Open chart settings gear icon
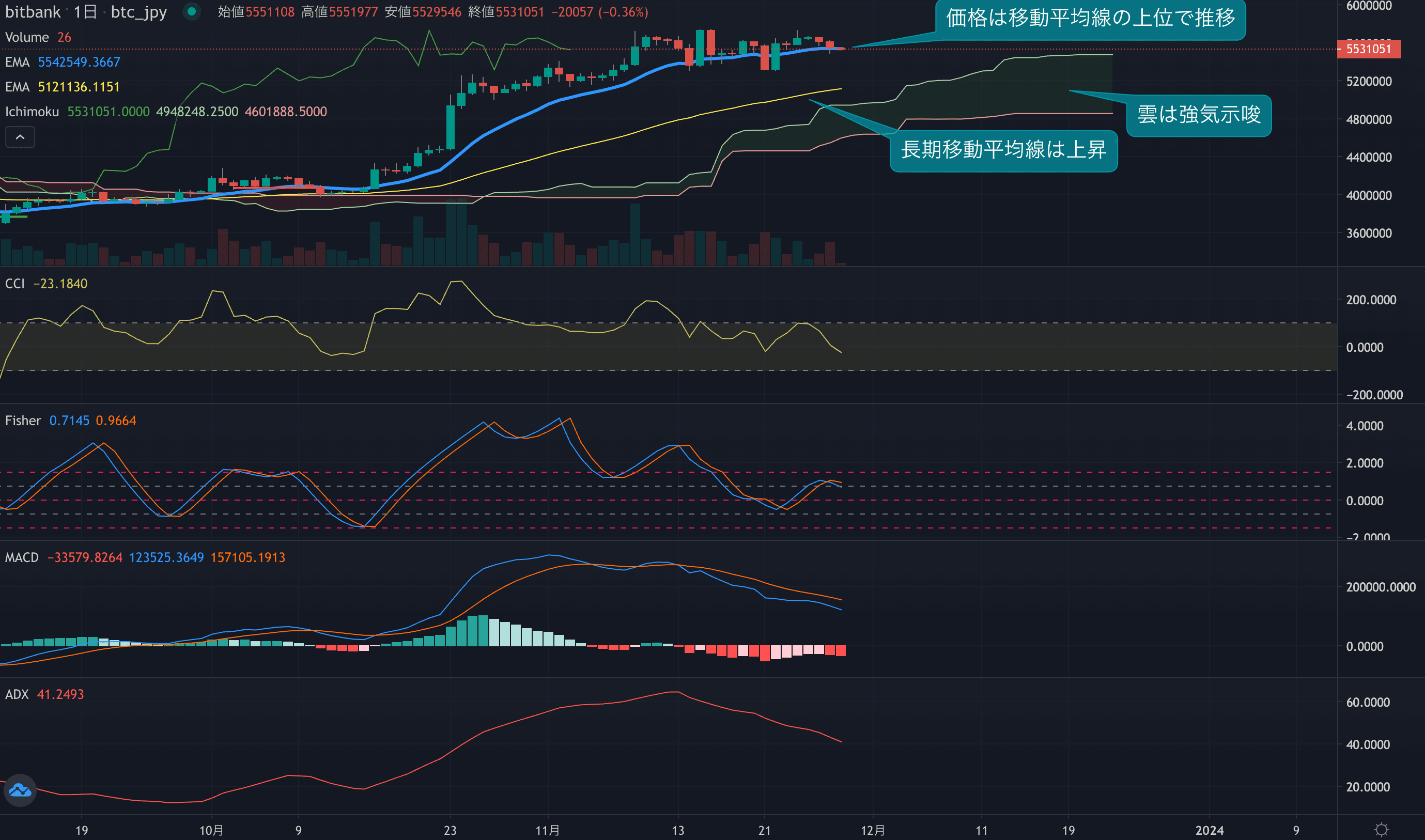 pyautogui.click(x=1381, y=829)
